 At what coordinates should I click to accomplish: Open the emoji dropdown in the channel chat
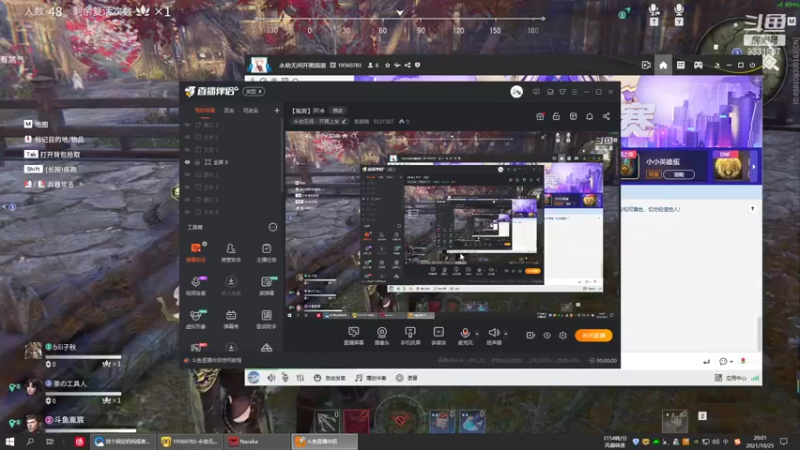pos(726,362)
